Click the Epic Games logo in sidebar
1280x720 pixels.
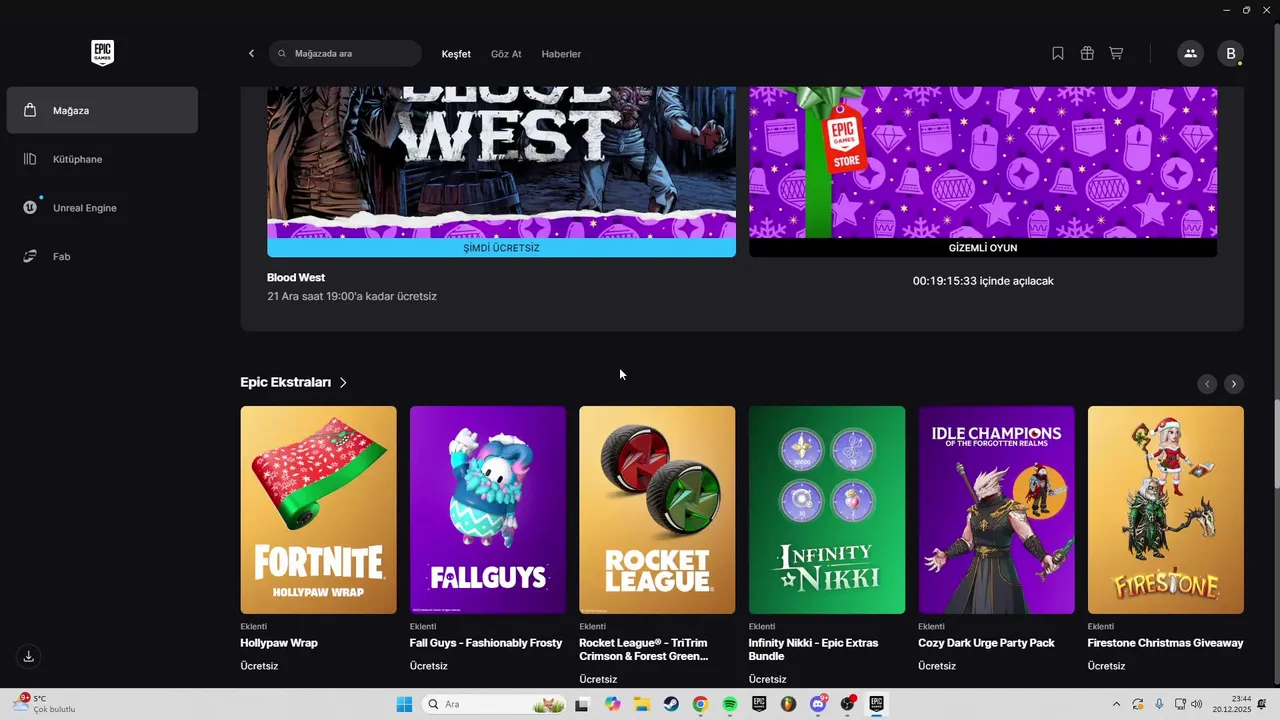102,53
